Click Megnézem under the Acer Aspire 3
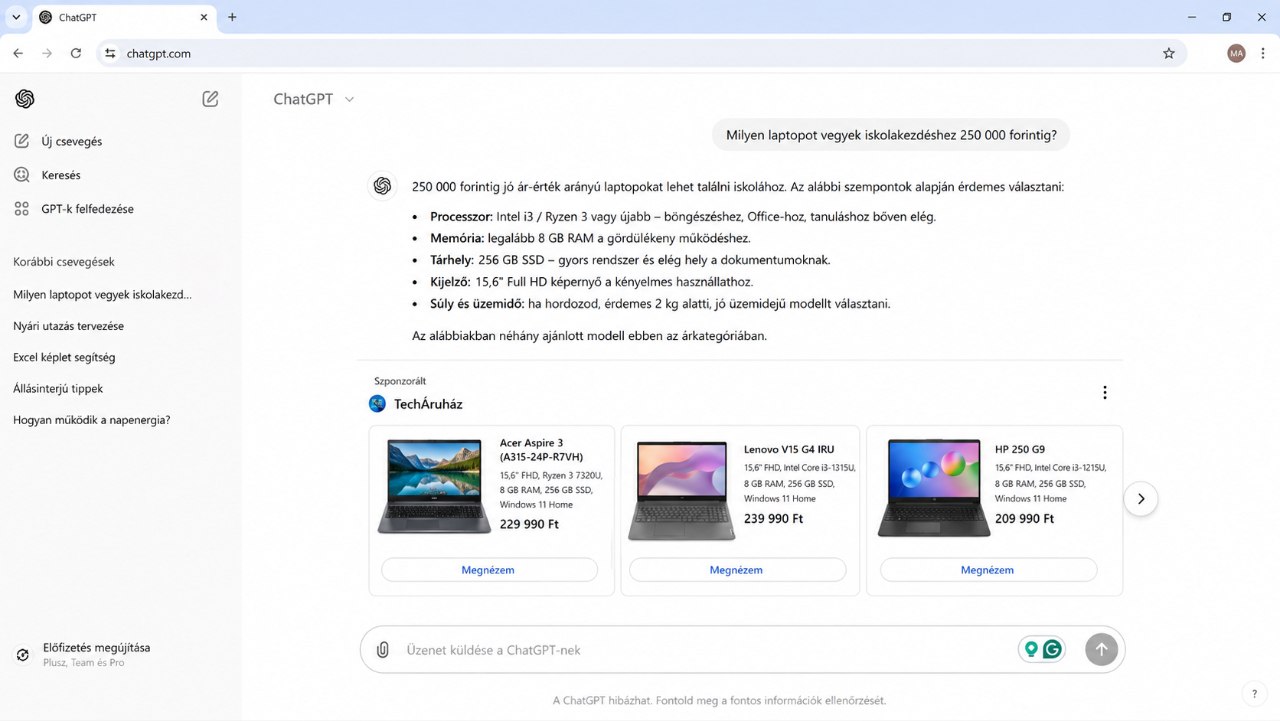The image size is (1280, 721). 489,570
